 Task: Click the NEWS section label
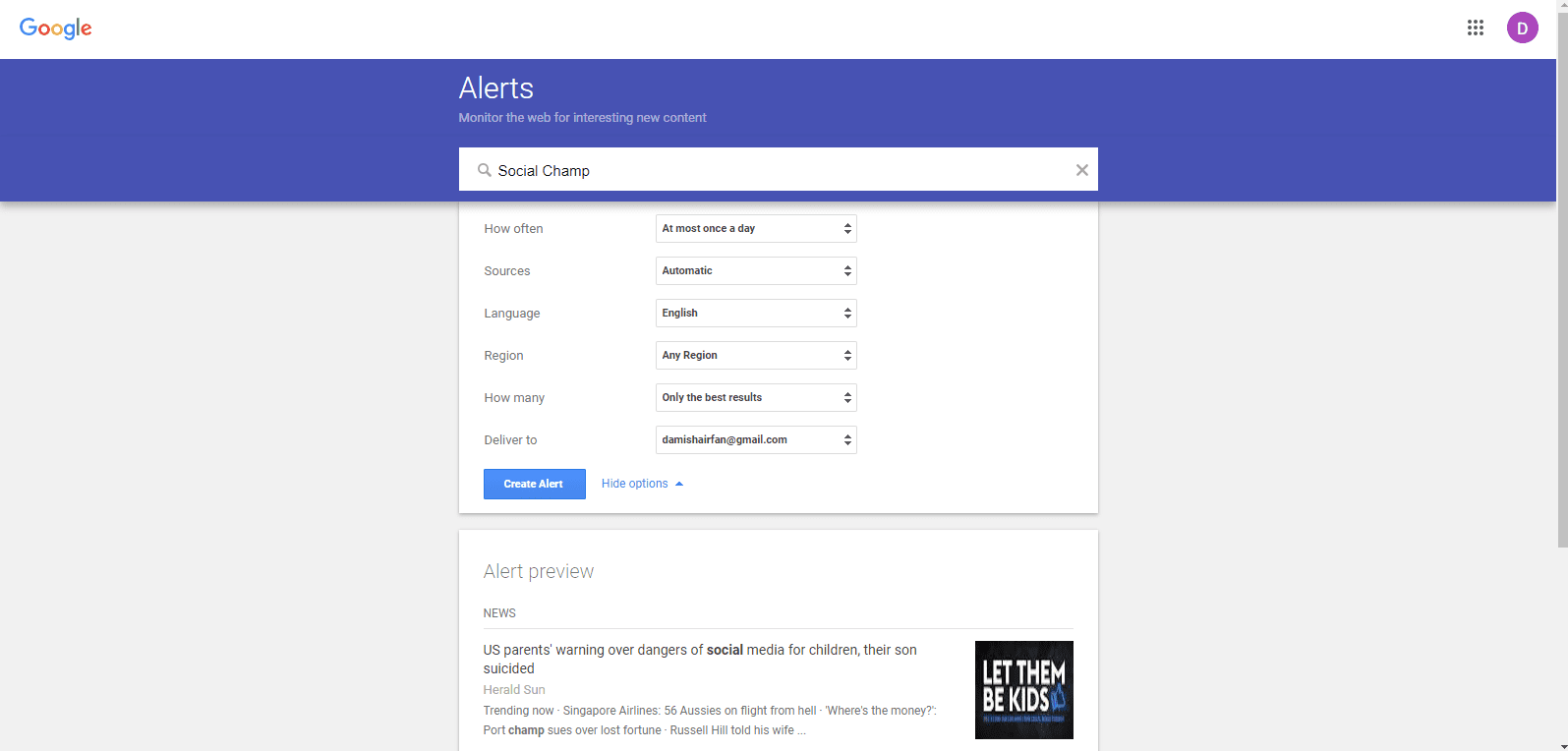tap(499, 613)
